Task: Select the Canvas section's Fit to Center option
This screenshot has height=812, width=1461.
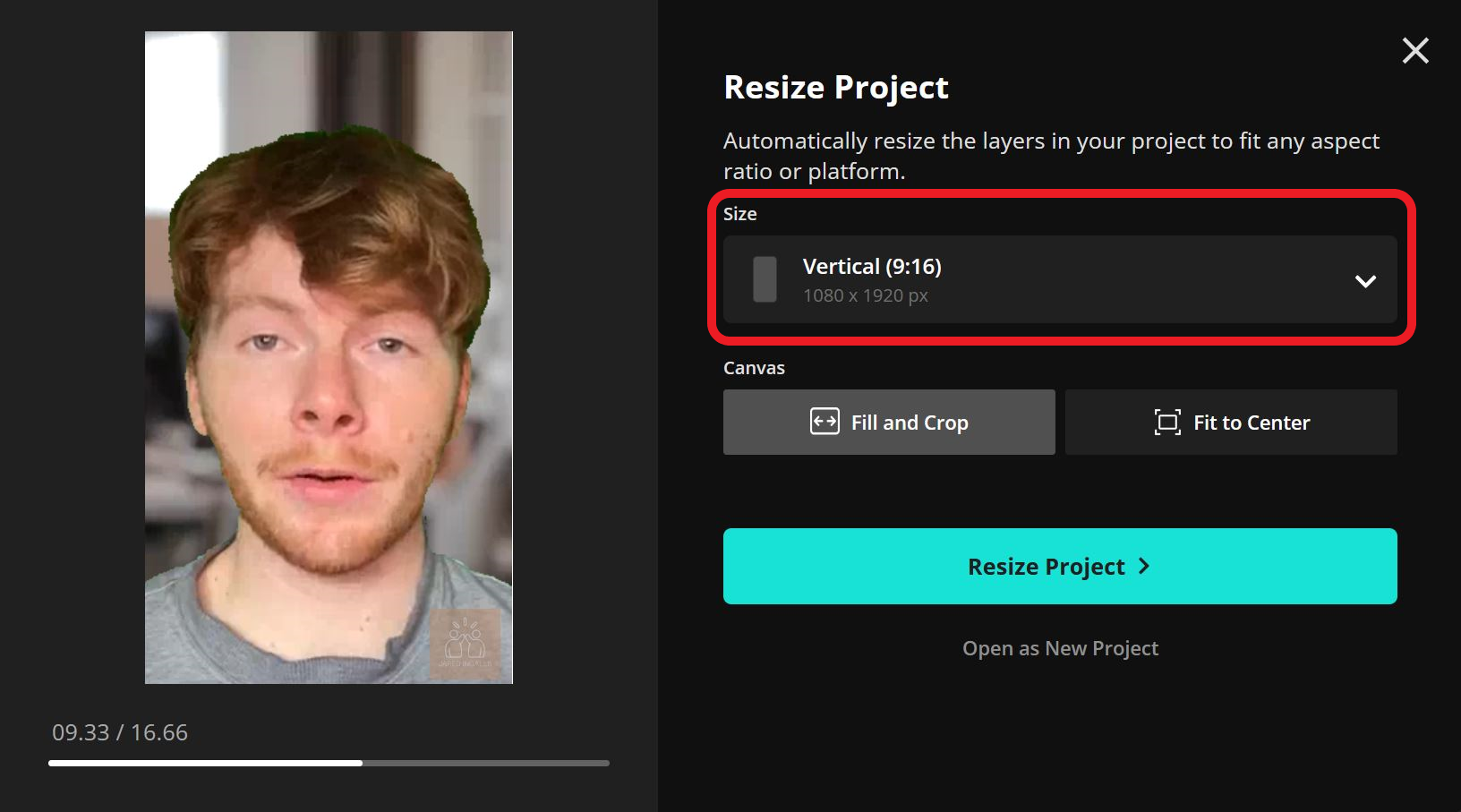Action: [1231, 422]
